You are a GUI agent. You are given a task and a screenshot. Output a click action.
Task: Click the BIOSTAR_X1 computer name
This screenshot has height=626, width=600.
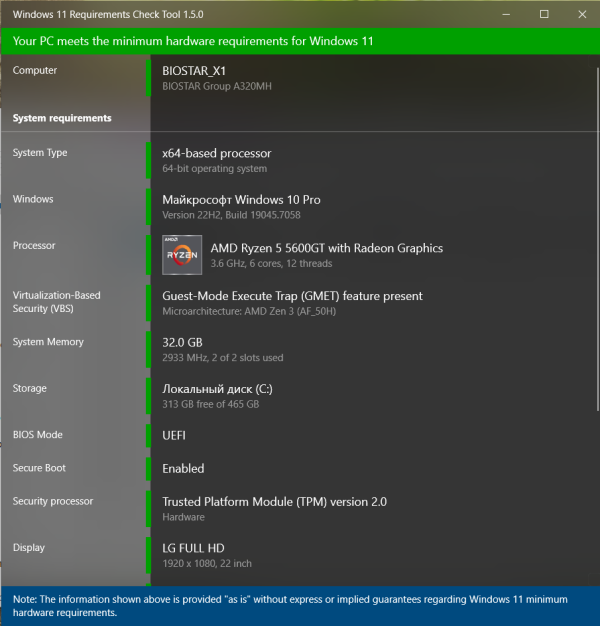pyautogui.click(x=194, y=71)
